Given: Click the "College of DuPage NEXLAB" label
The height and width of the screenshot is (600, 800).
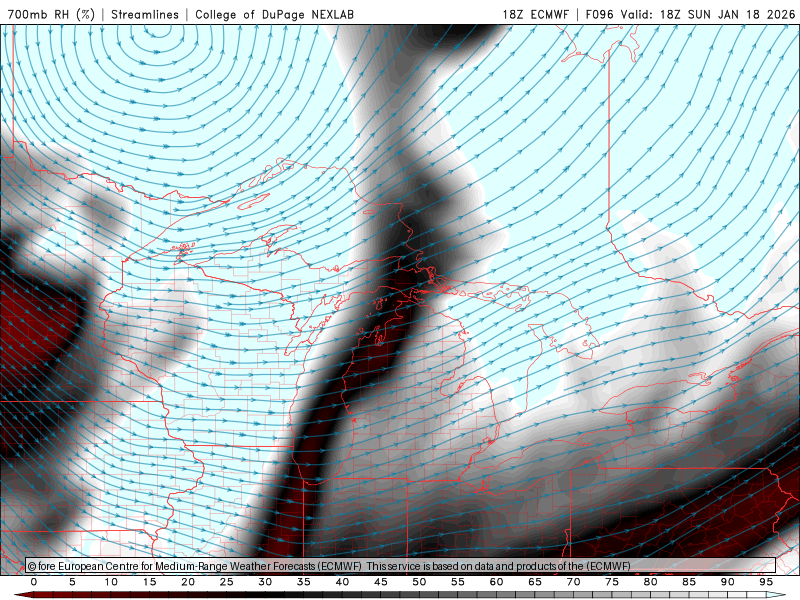Looking at the screenshot, I should tap(274, 14).
